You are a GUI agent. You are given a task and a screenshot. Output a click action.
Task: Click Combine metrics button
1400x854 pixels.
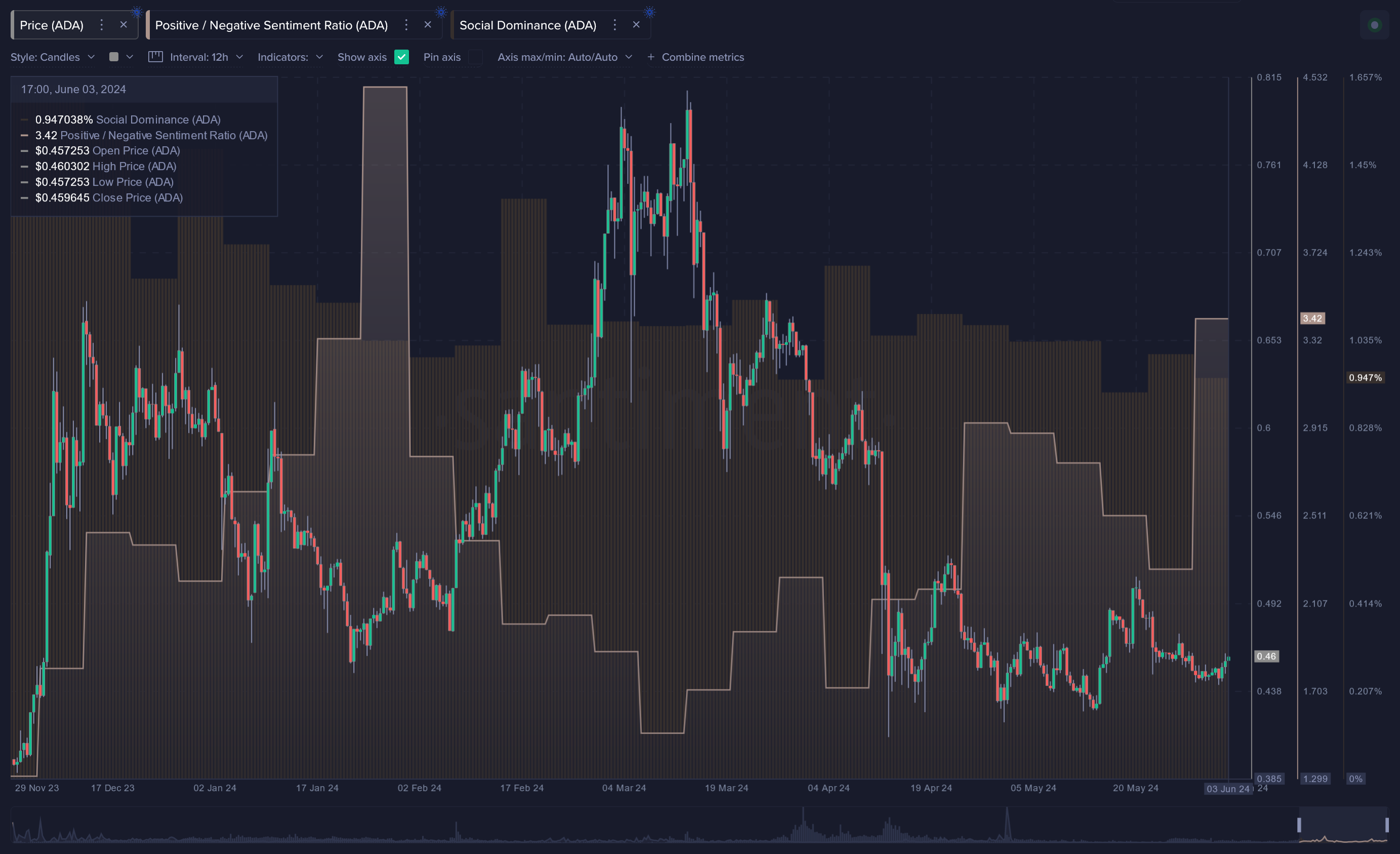point(696,57)
